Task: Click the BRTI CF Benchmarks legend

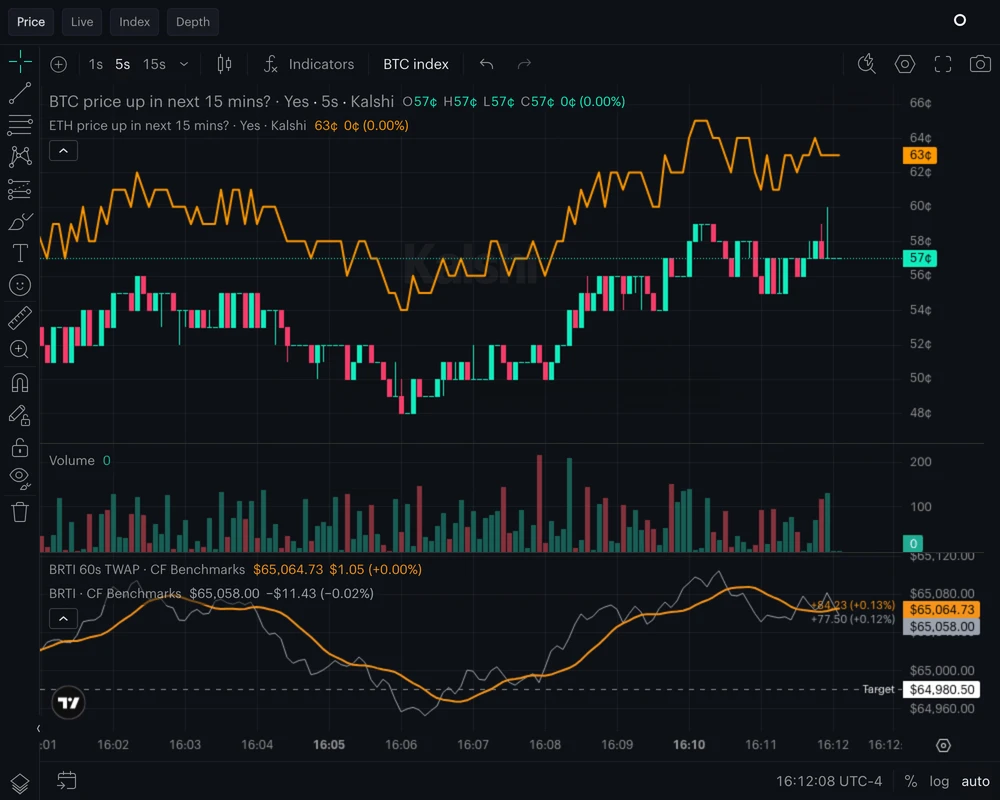Action: [115, 593]
